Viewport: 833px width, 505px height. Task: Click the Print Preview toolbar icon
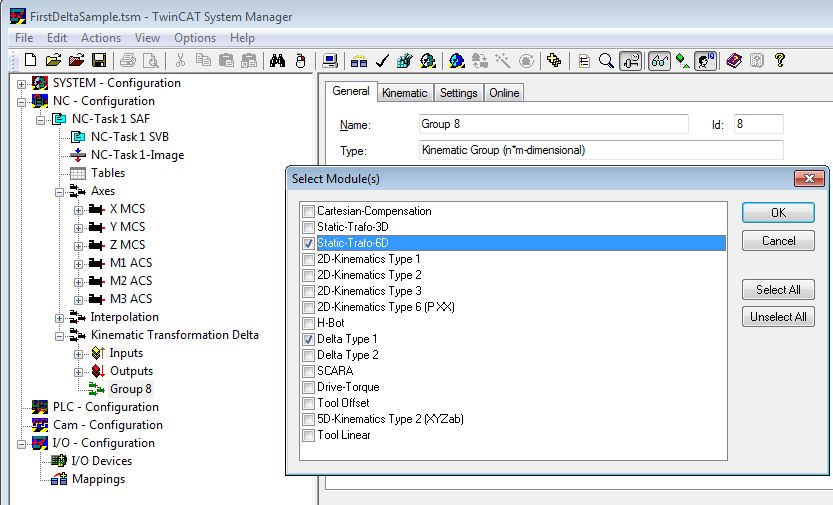coord(151,61)
